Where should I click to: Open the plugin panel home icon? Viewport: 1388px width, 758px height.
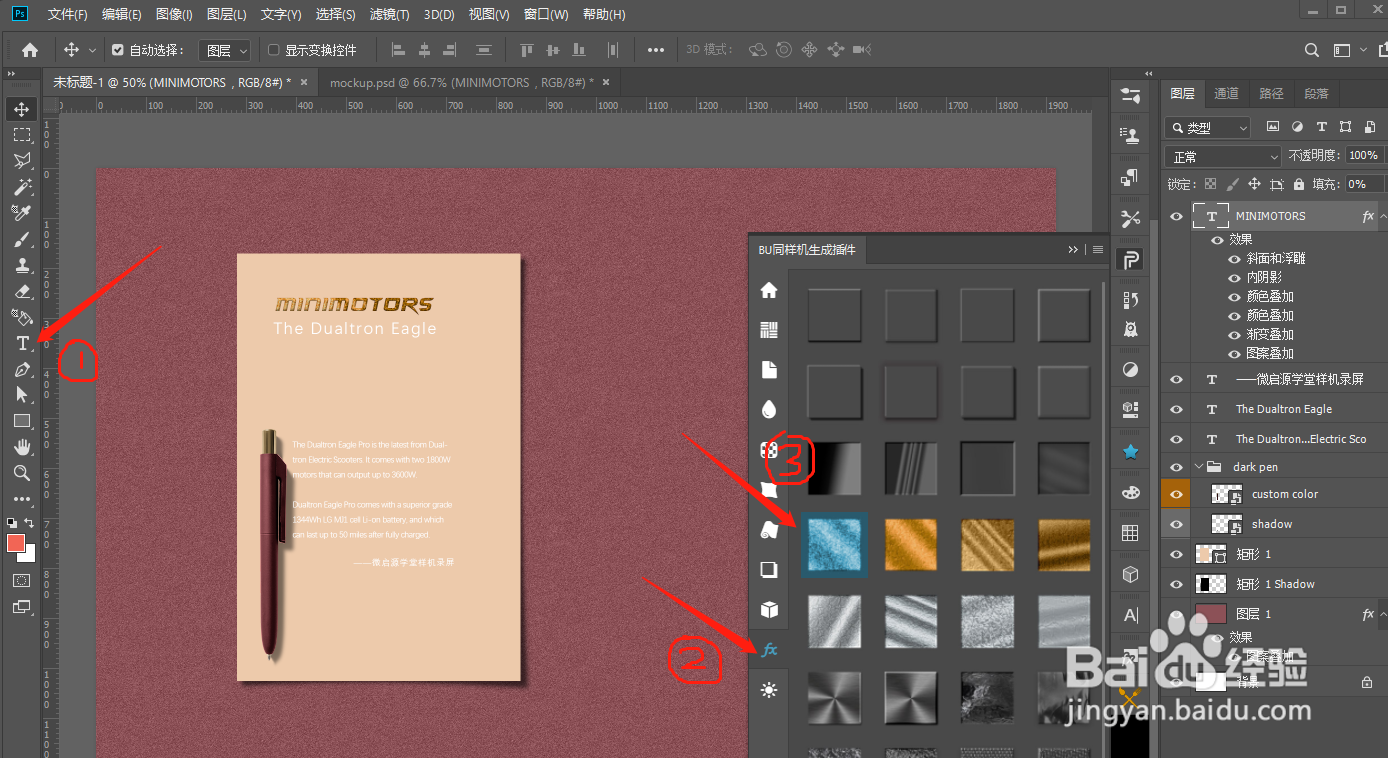click(x=769, y=290)
